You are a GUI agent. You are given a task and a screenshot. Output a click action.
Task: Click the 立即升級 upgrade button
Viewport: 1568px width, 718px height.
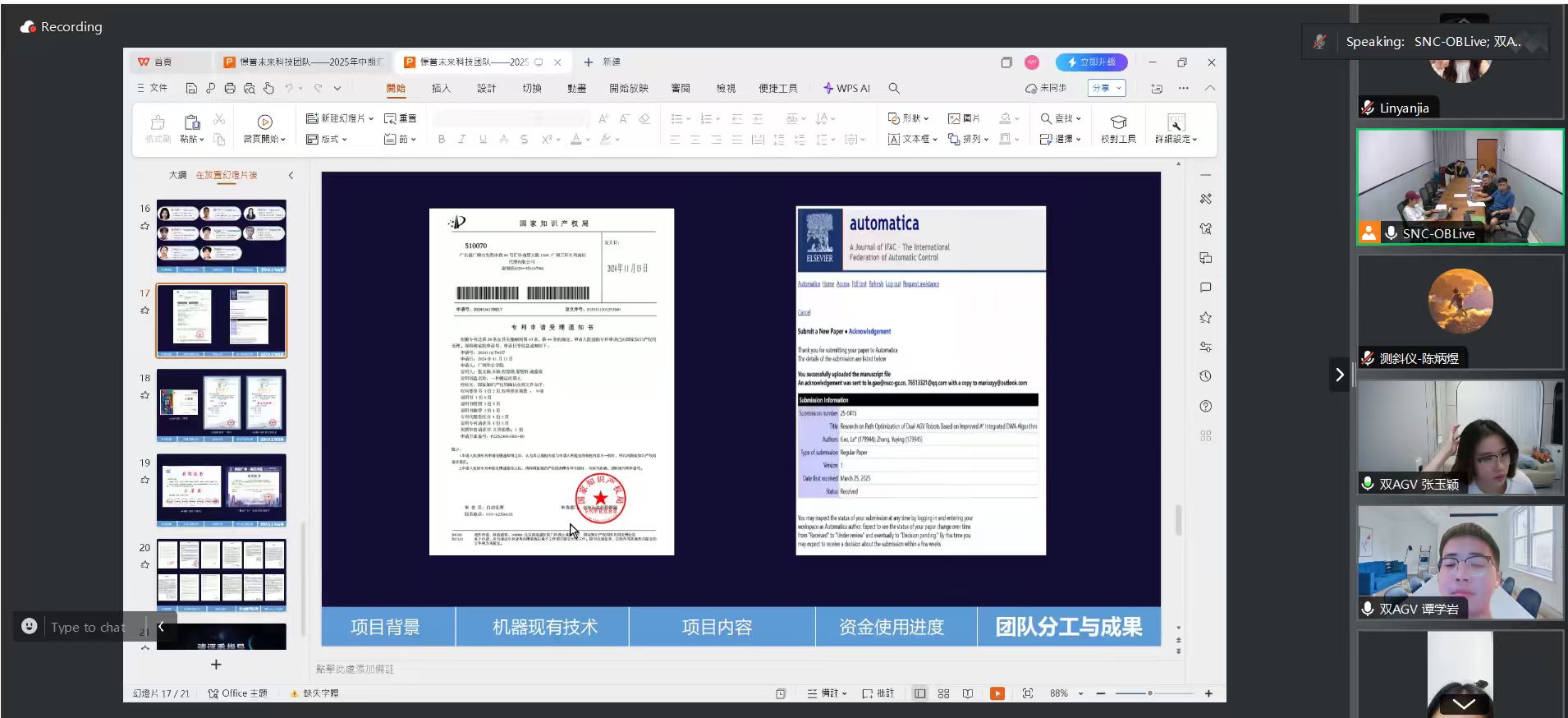pos(1091,62)
